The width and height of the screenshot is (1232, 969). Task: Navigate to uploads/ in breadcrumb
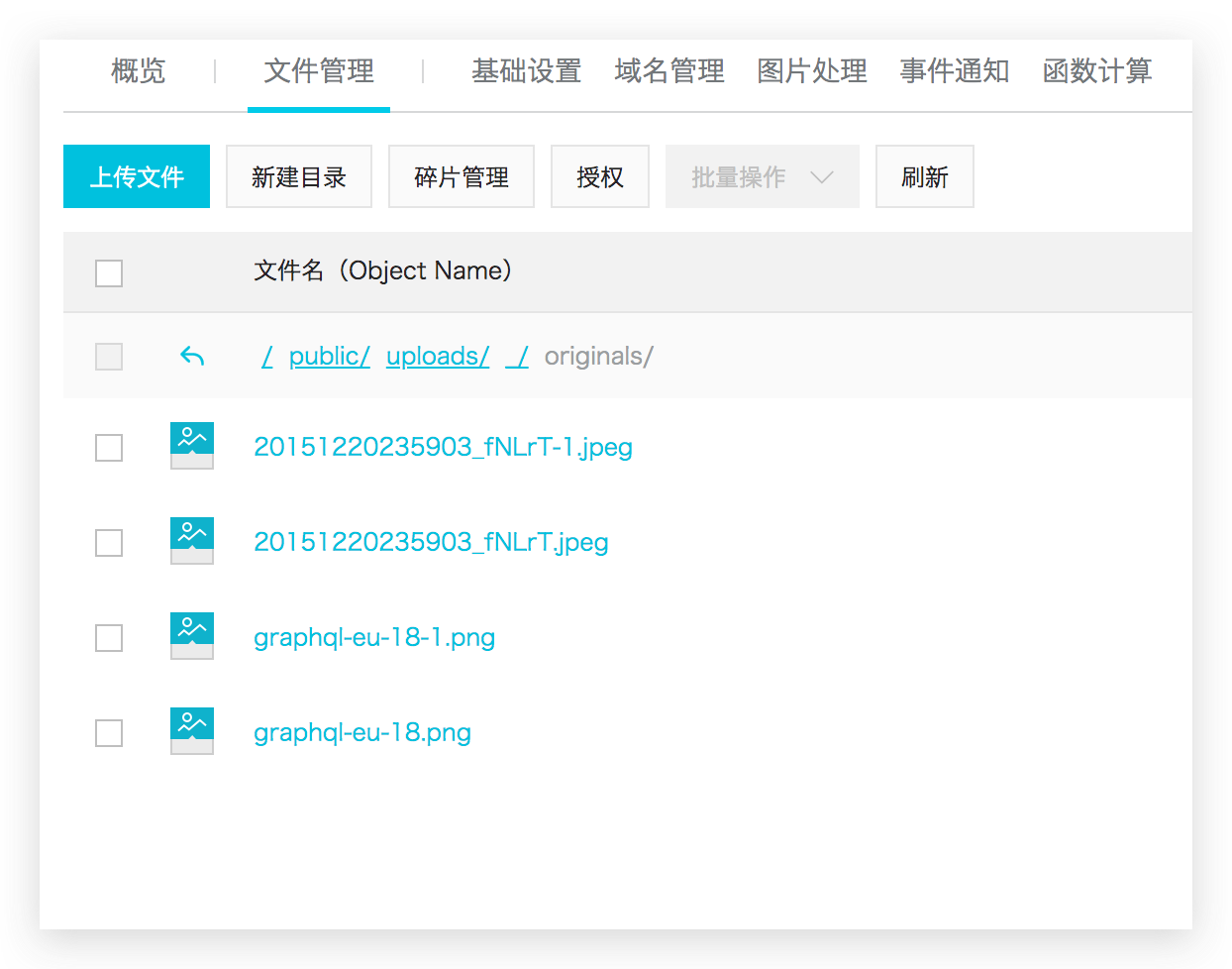pos(438,357)
